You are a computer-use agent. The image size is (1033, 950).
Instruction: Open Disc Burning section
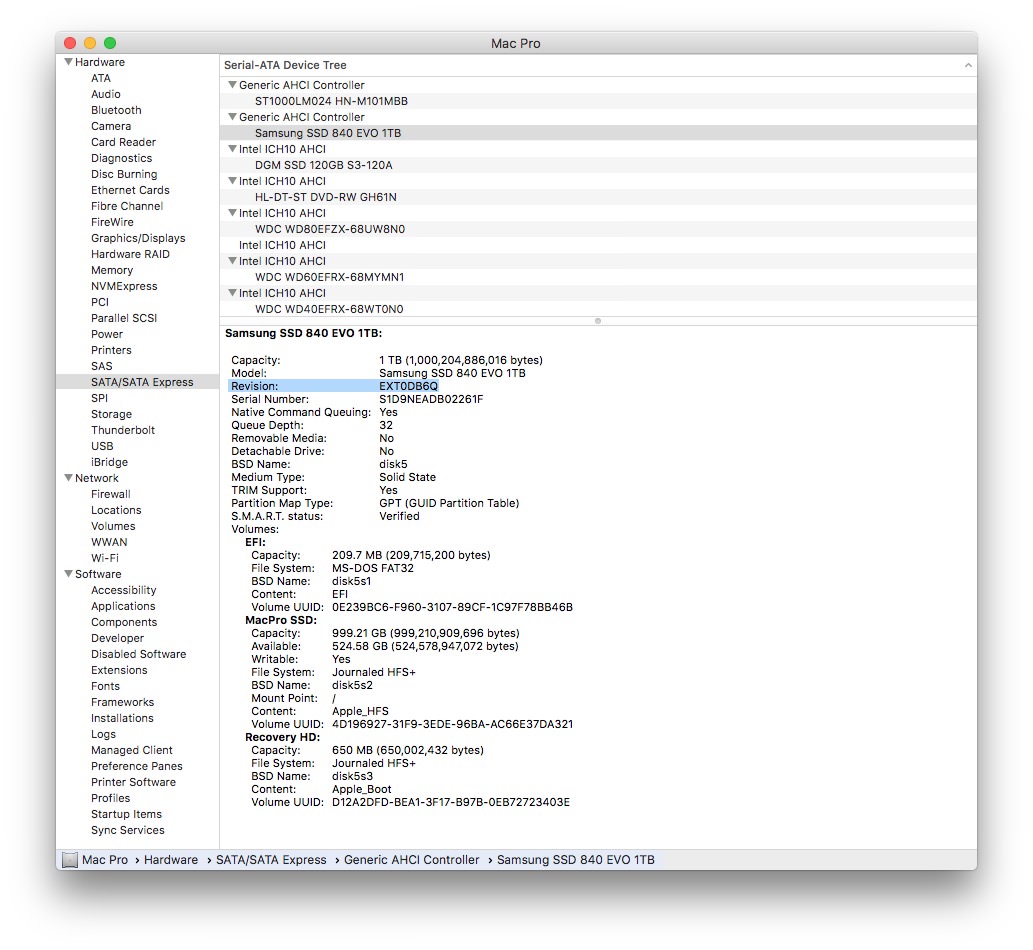124,175
